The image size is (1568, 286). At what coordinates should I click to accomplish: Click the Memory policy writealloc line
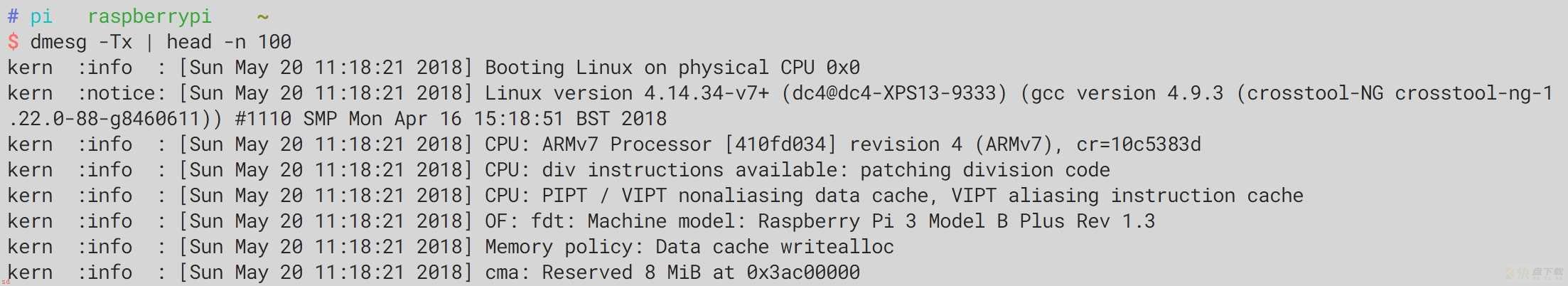point(689,247)
